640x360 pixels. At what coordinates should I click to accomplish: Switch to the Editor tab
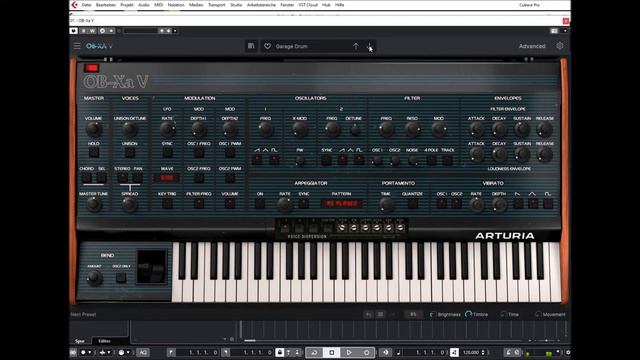pyautogui.click(x=104, y=341)
